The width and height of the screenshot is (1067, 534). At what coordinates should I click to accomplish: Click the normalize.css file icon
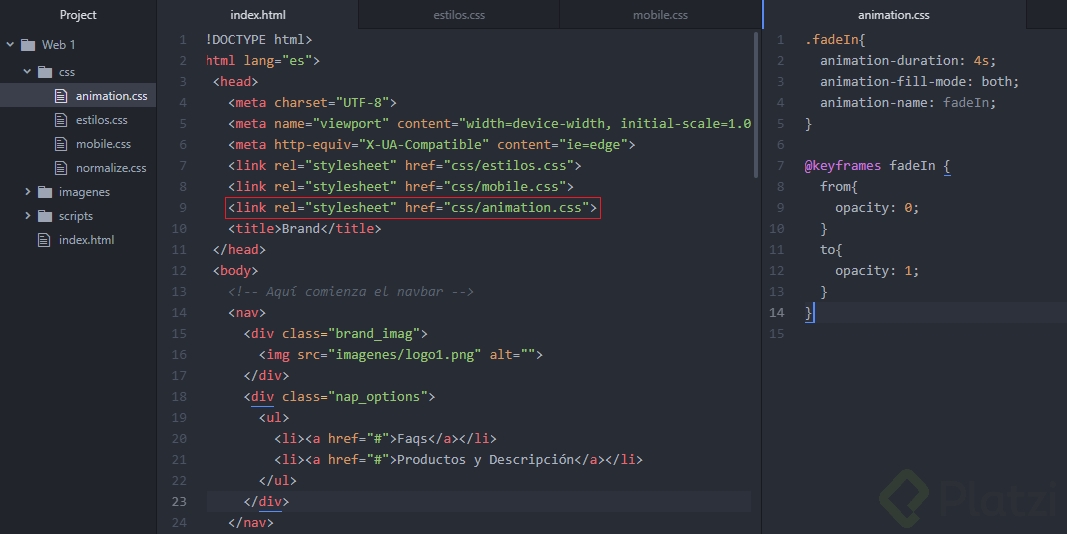click(62, 168)
